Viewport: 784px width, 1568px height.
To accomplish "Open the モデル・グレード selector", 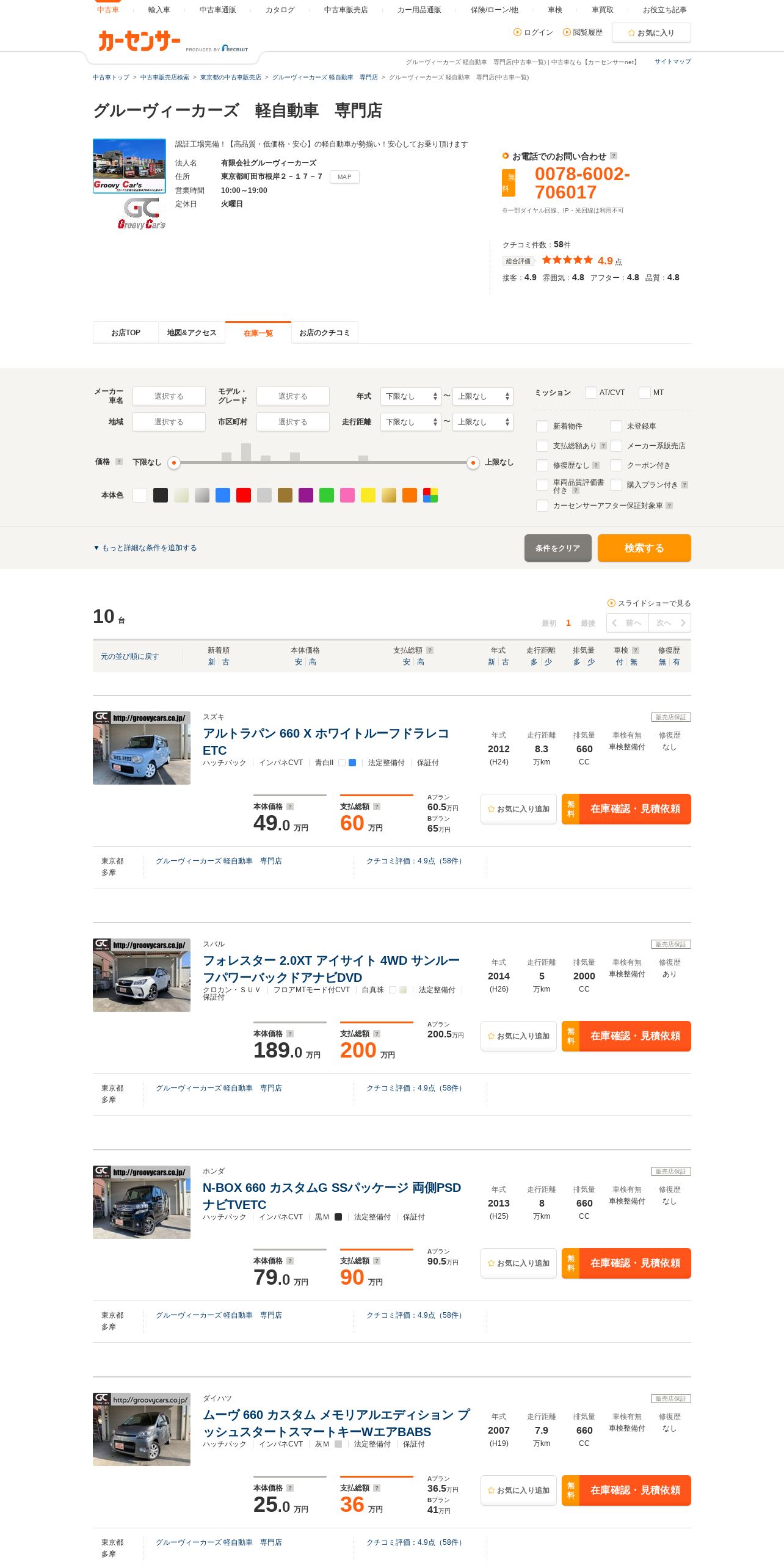I will click(x=293, y=396).
